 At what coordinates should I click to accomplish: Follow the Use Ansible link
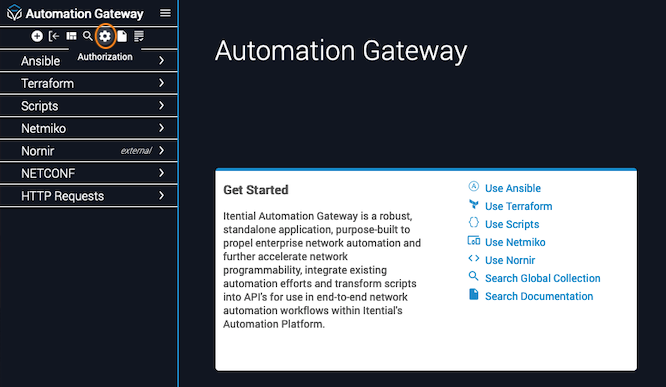[513, 188]
